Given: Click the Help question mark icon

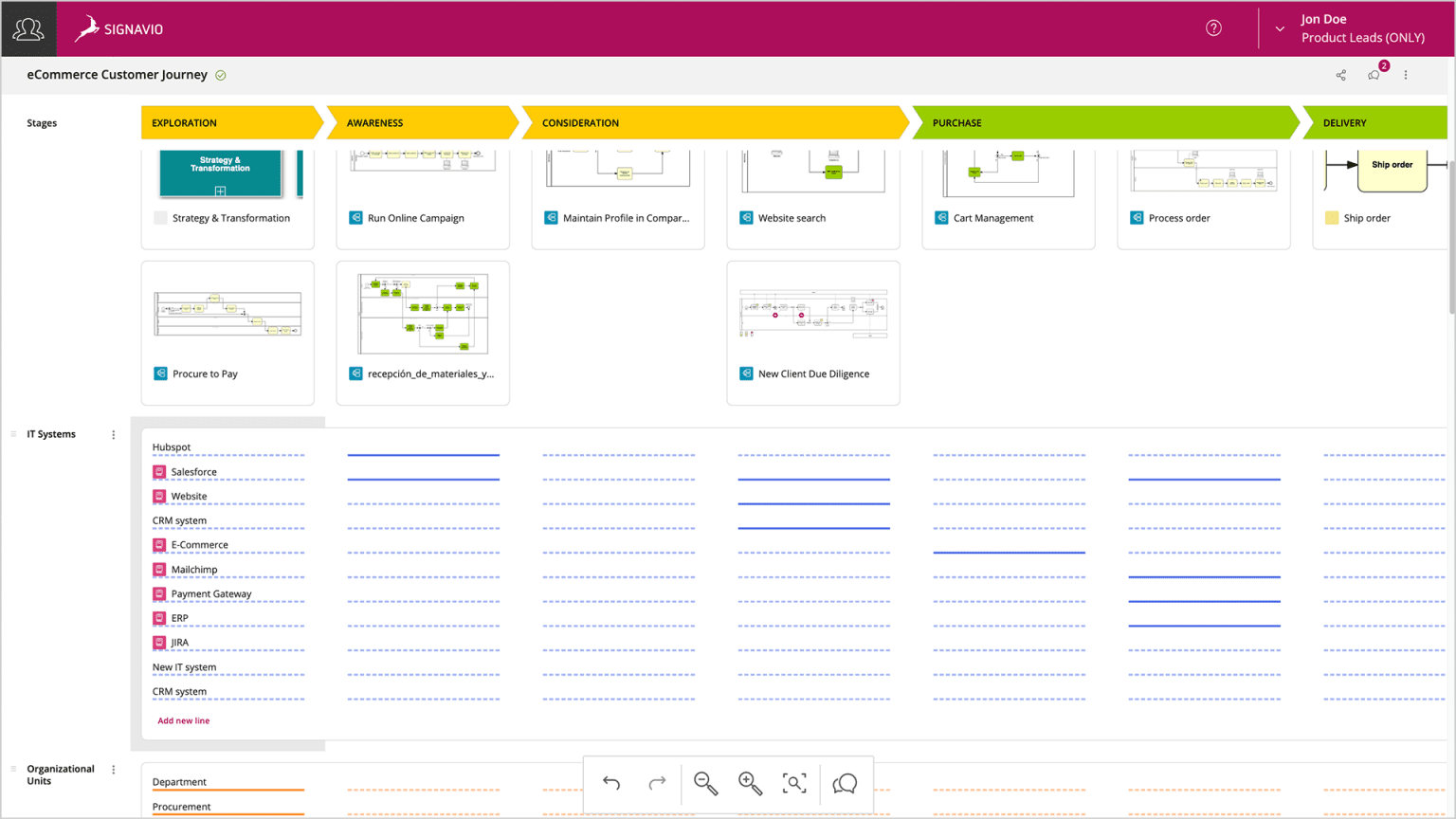Looking at the screenshot, I should (x=1213, y=27).
